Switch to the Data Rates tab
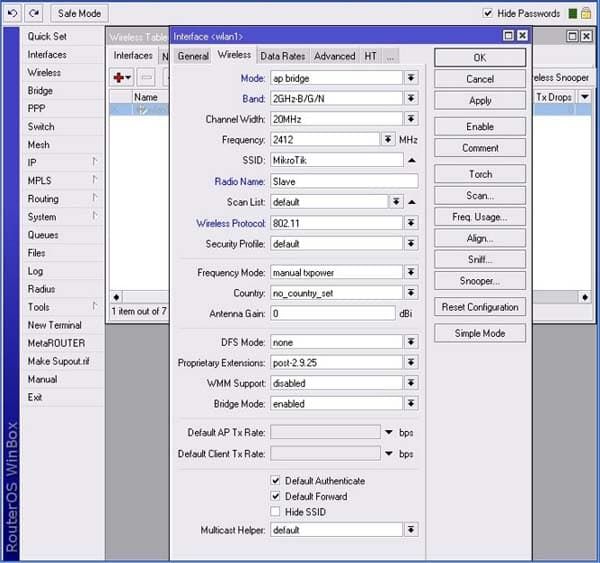Viewport: 600px width, 563px height. point(283,56)
